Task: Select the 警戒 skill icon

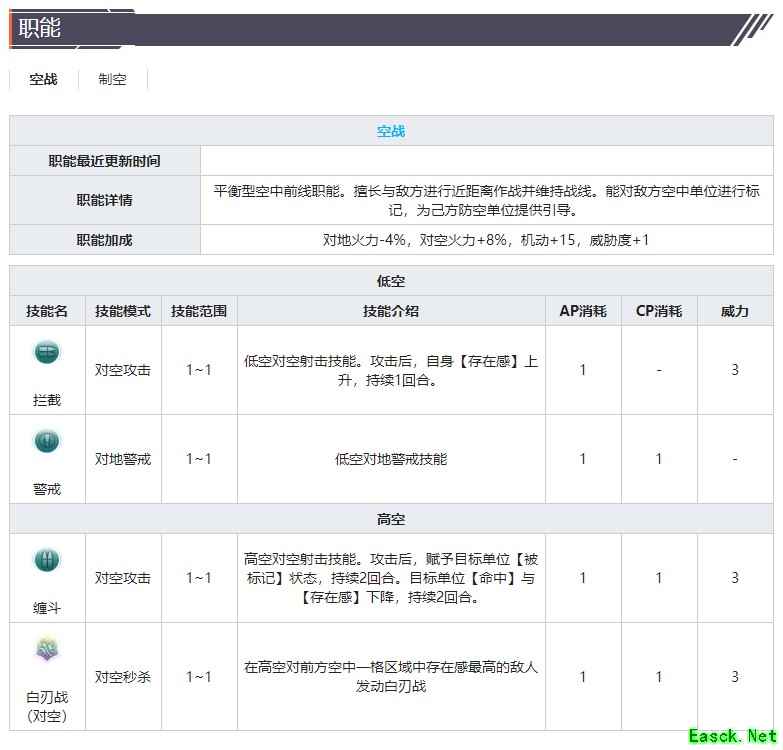Action: tap(47, 442)
